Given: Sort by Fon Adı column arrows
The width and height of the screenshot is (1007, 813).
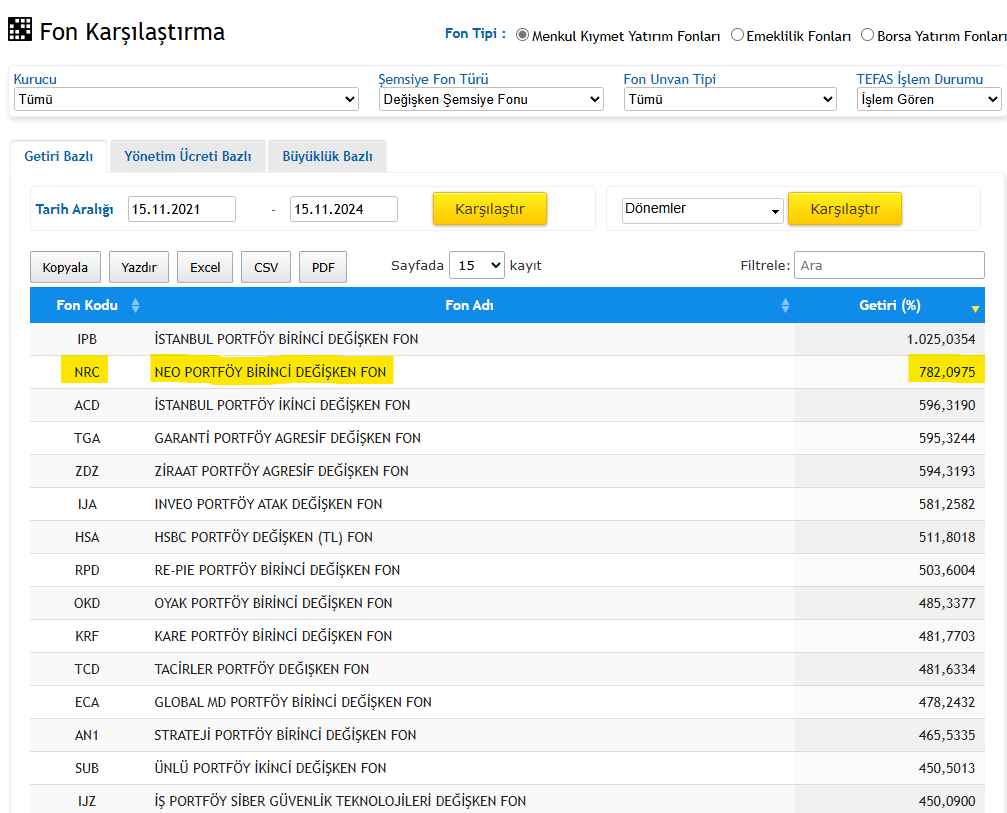Looking at the screenshot, I should (785, 305).
